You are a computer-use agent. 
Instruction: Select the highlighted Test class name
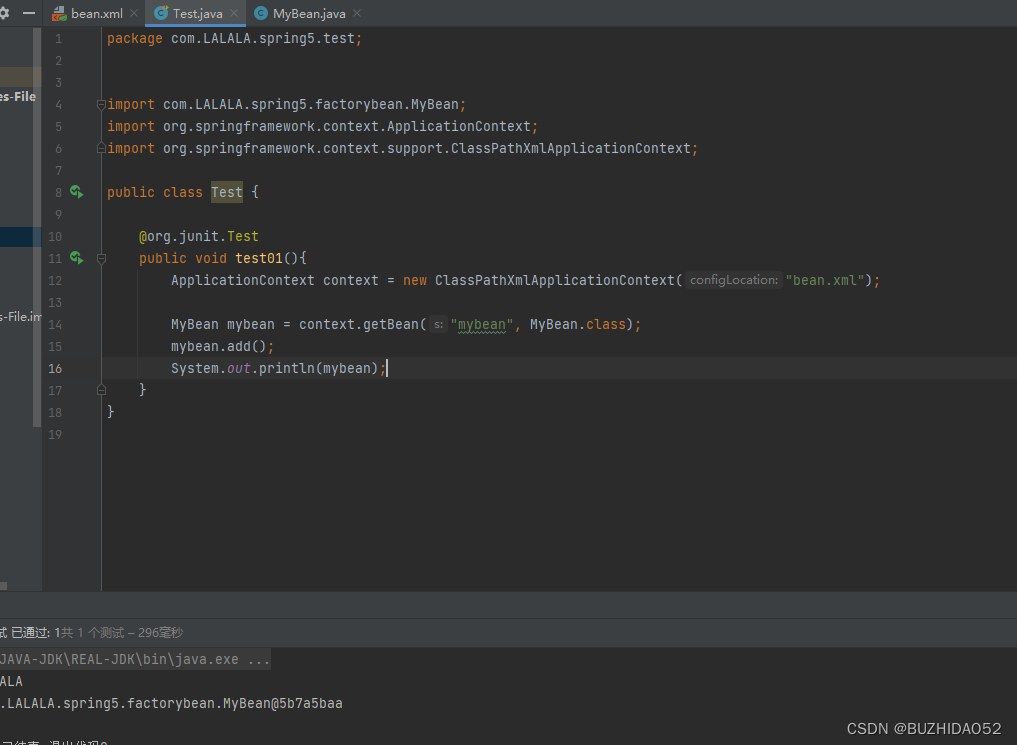pyautogui.click(x=226, y=192)
